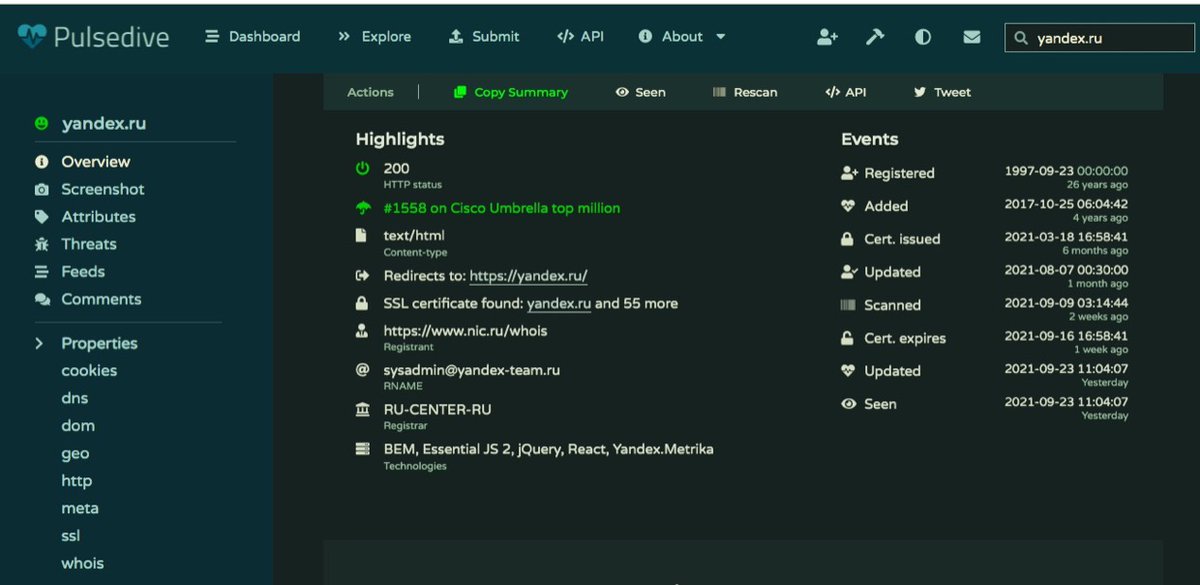Click Copy Summary action
This screenshot has height=585, width=1200.
point(510,92)
